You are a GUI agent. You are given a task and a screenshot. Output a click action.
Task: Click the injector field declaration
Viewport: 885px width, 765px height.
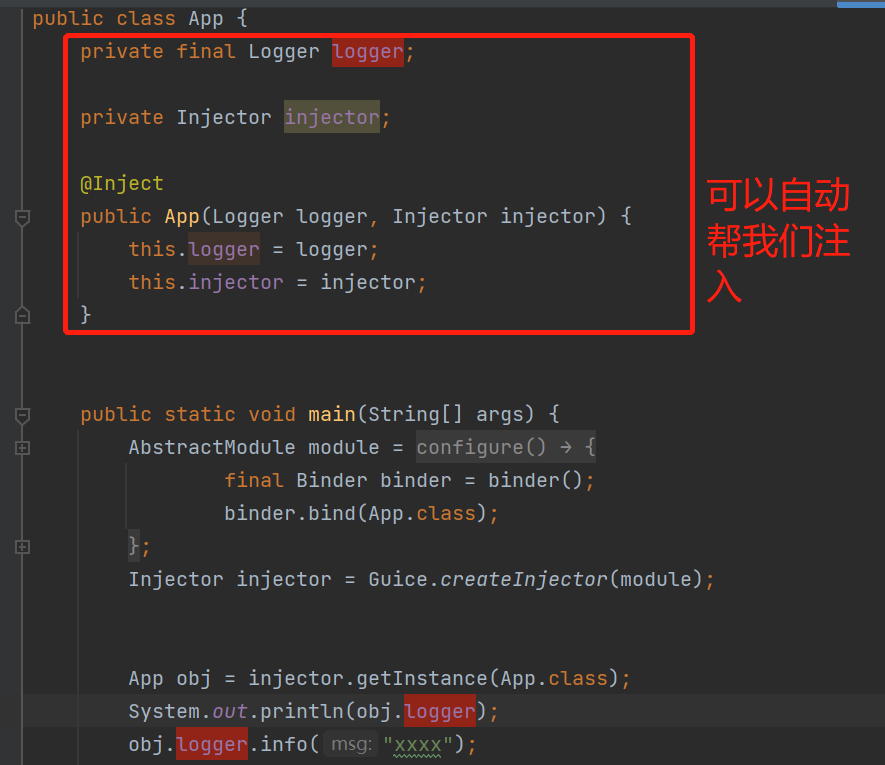(x=331, y=117)
